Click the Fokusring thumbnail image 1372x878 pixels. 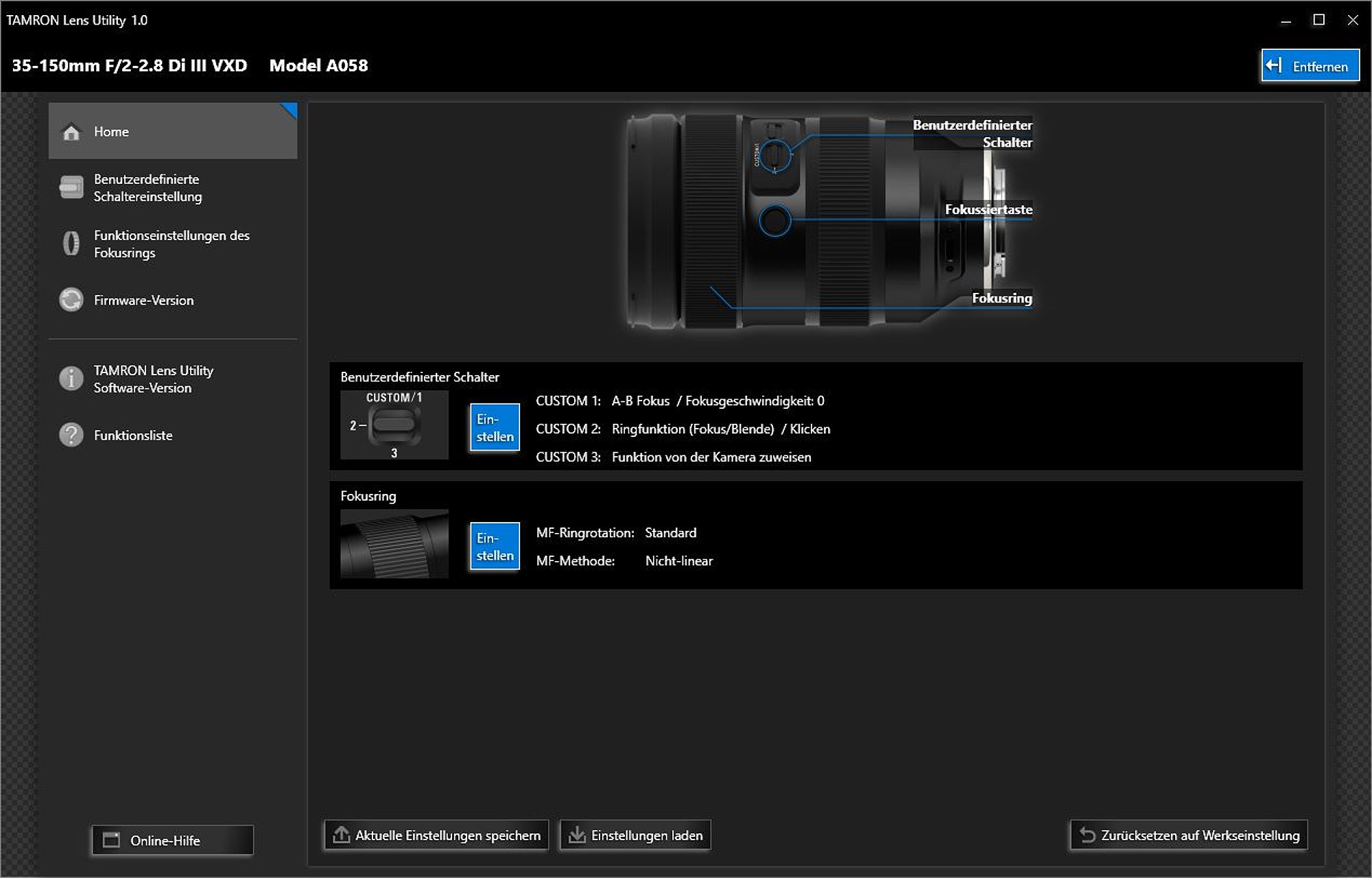click(394, 543)
